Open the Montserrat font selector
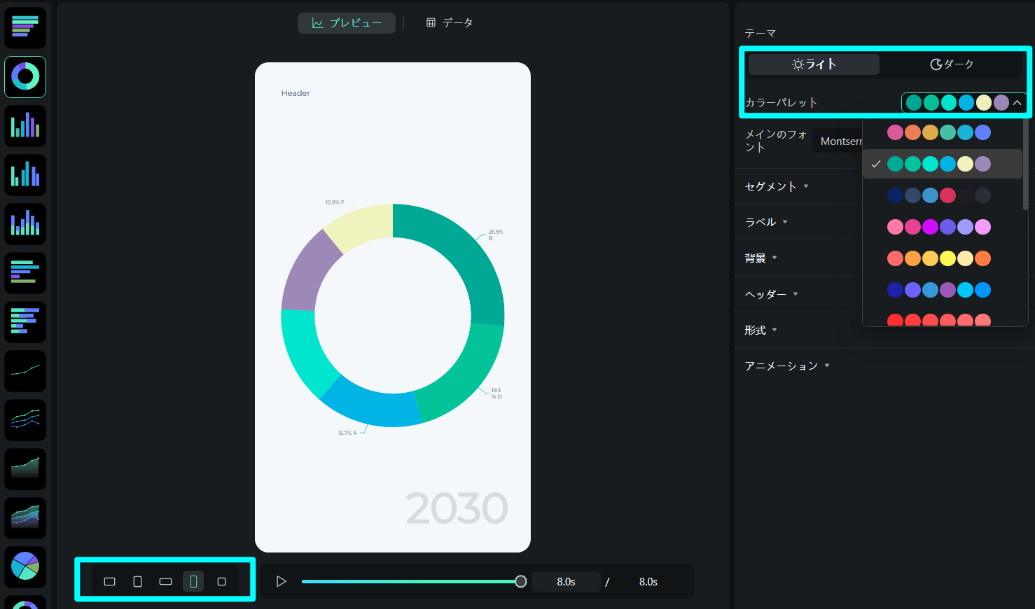The height and width of the screenshot is (609, 1035). pos(845,141)
